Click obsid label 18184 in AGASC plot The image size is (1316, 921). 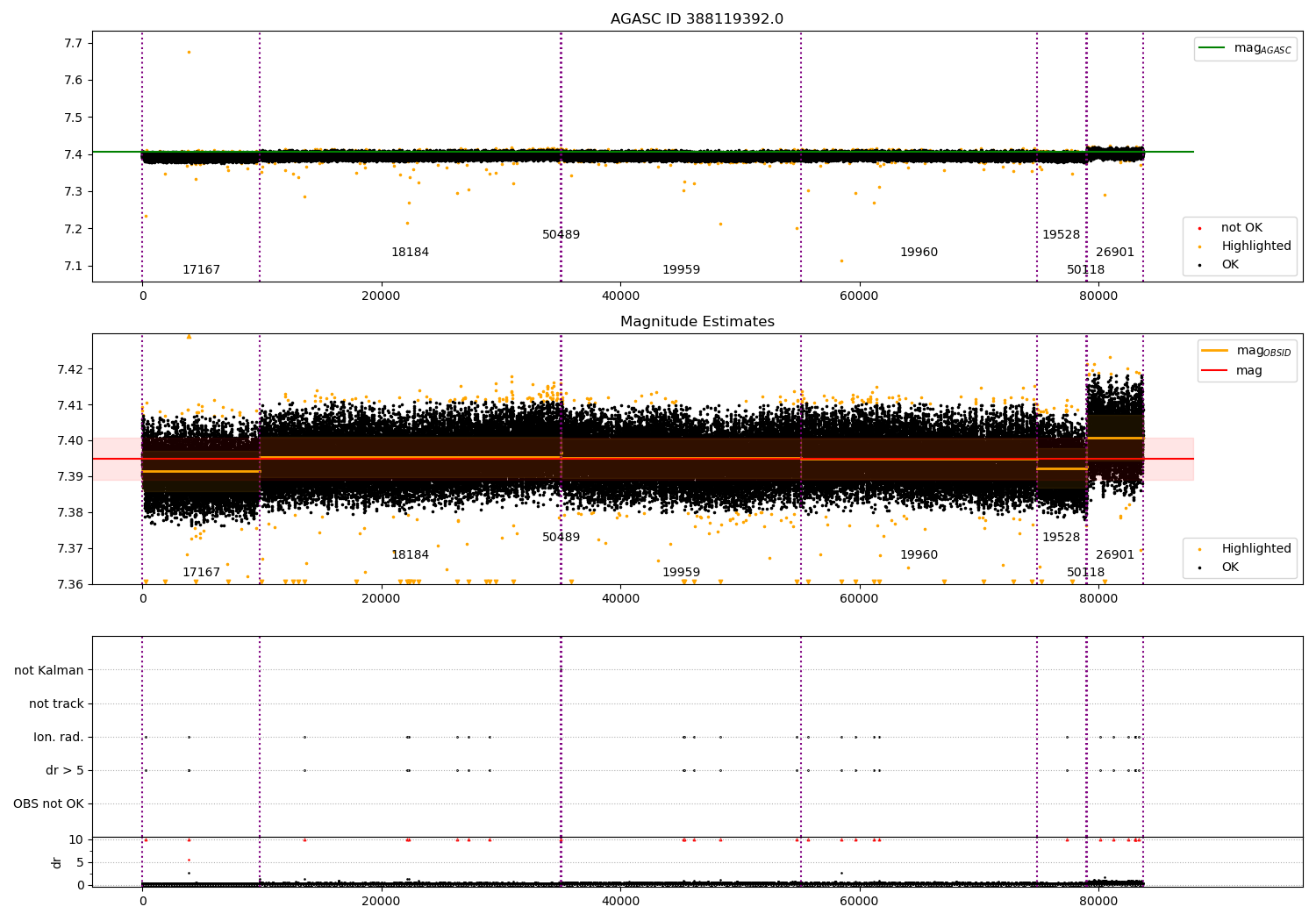click(410, 253)
